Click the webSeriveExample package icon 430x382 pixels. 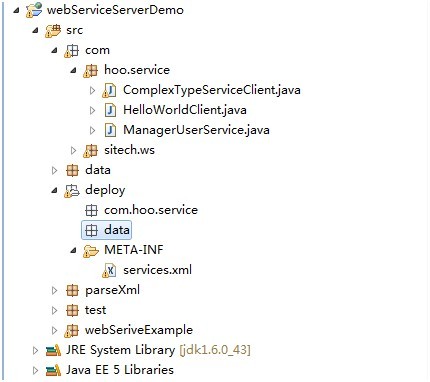pyautogui.click(x=72, y=330)
